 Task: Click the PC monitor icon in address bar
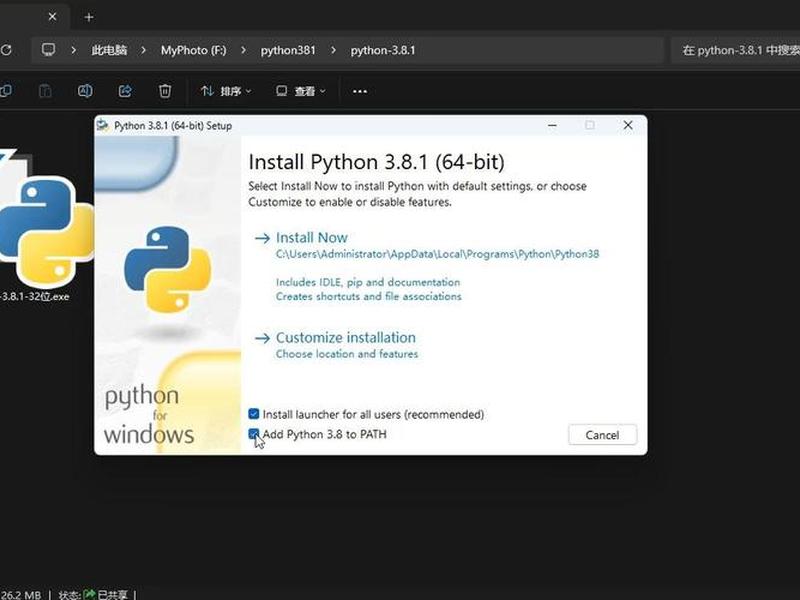(48, 49)
